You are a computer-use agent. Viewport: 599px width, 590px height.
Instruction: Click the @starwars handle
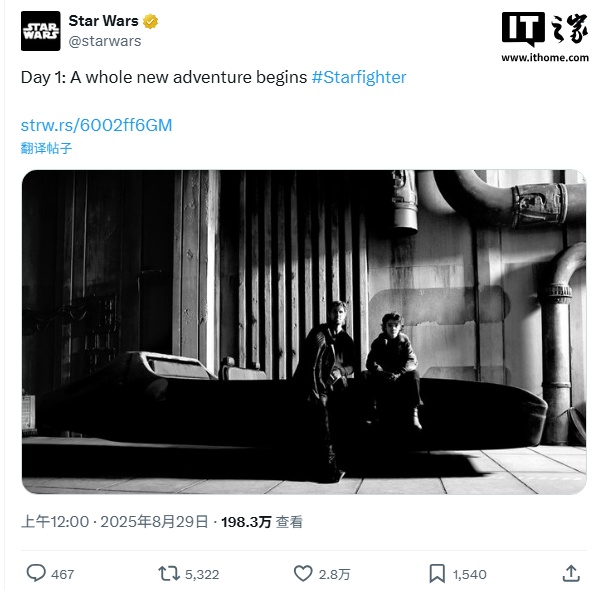[x=105, y=41]
